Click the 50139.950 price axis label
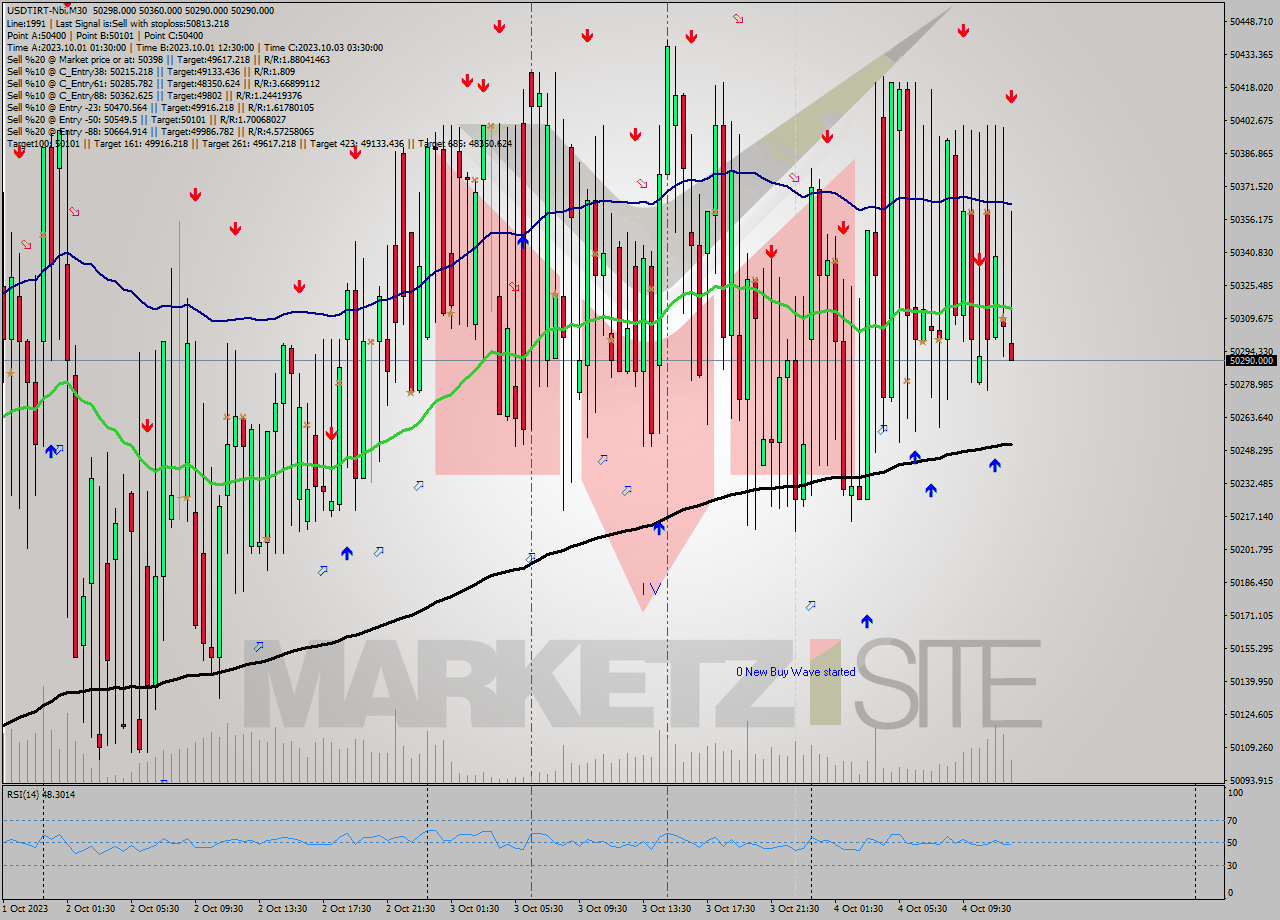Image resolution: width=1280 pixels, height=920 pixels. point(1251,681)
